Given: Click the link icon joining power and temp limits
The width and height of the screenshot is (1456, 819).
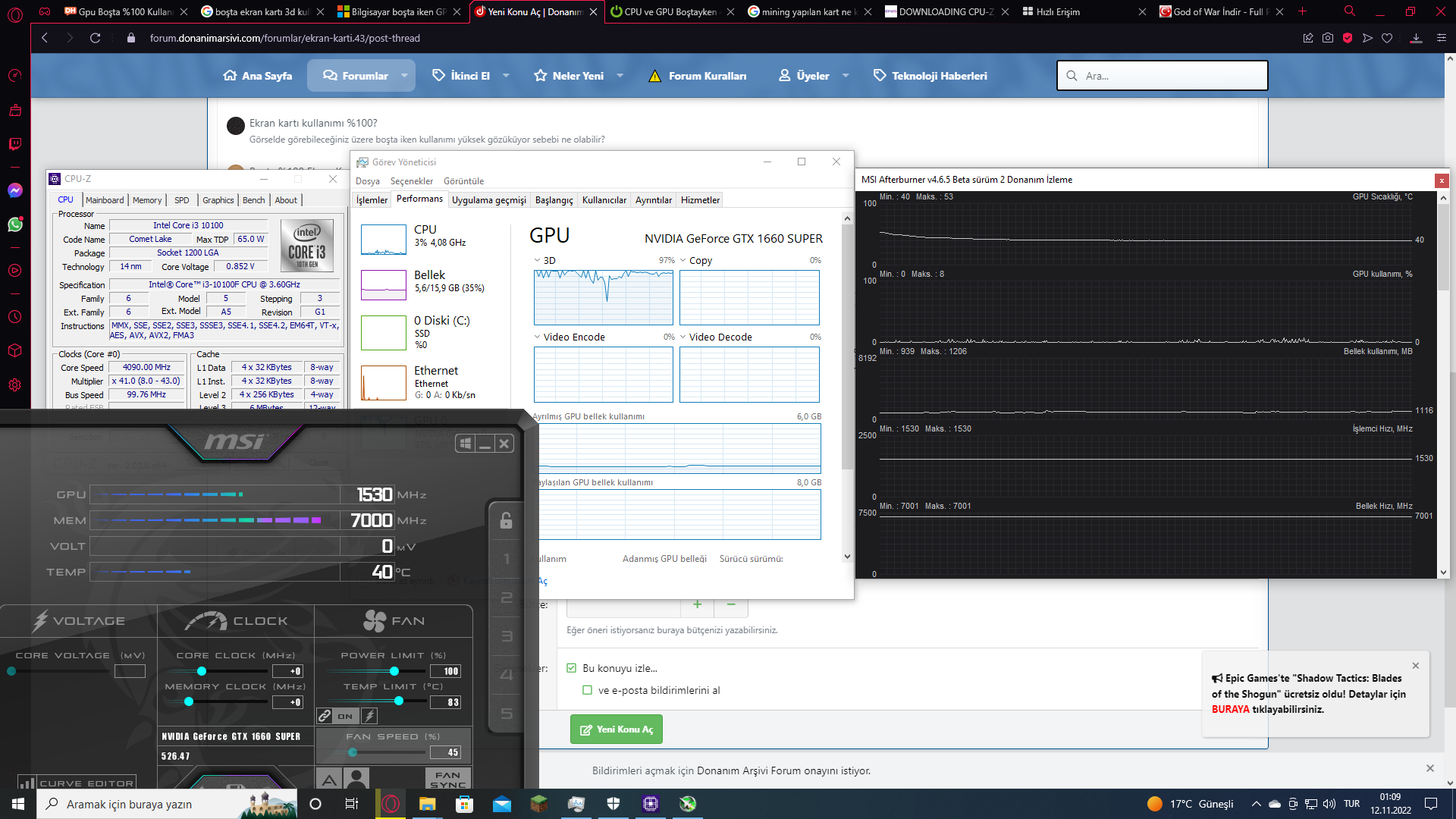Looking at the screenshot, I should (325, 716).
